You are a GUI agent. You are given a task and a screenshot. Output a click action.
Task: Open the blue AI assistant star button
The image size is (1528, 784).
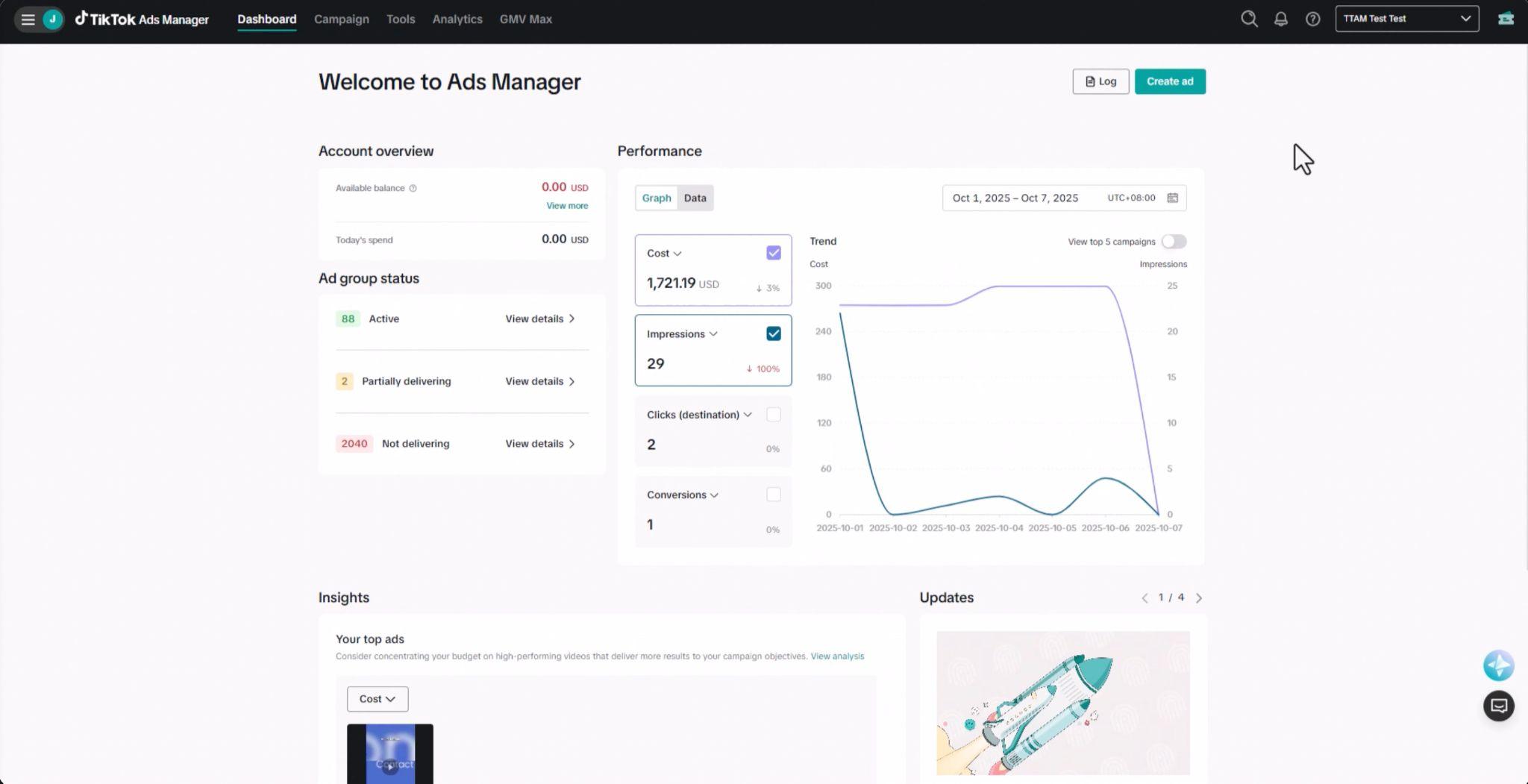(x=1498, y=665)
